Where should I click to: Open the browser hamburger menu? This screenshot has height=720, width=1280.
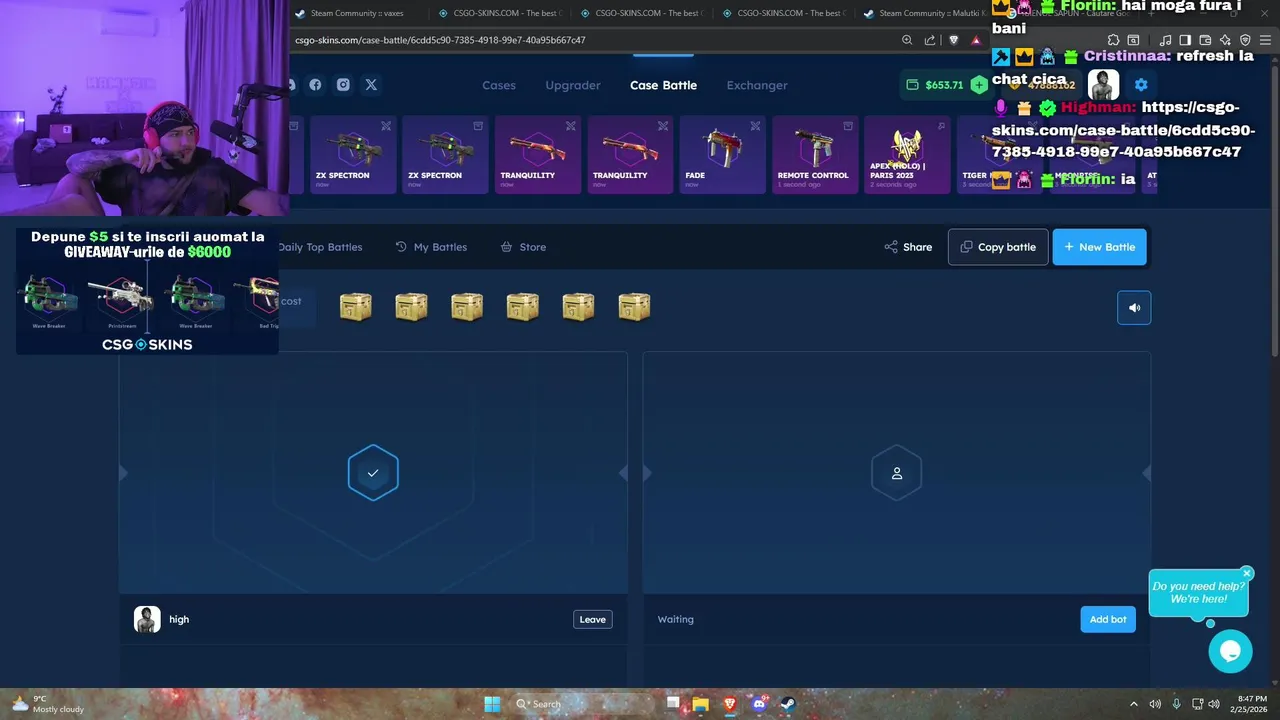1265,40
